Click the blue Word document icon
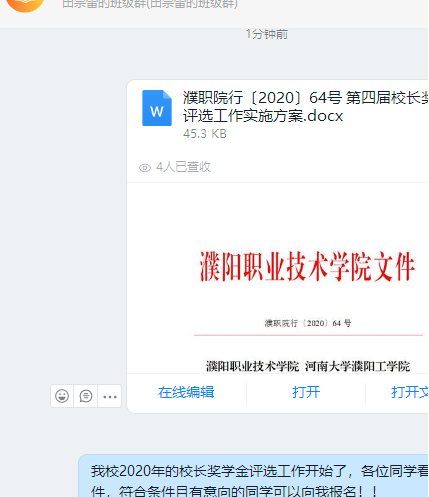 click(157, 108)
